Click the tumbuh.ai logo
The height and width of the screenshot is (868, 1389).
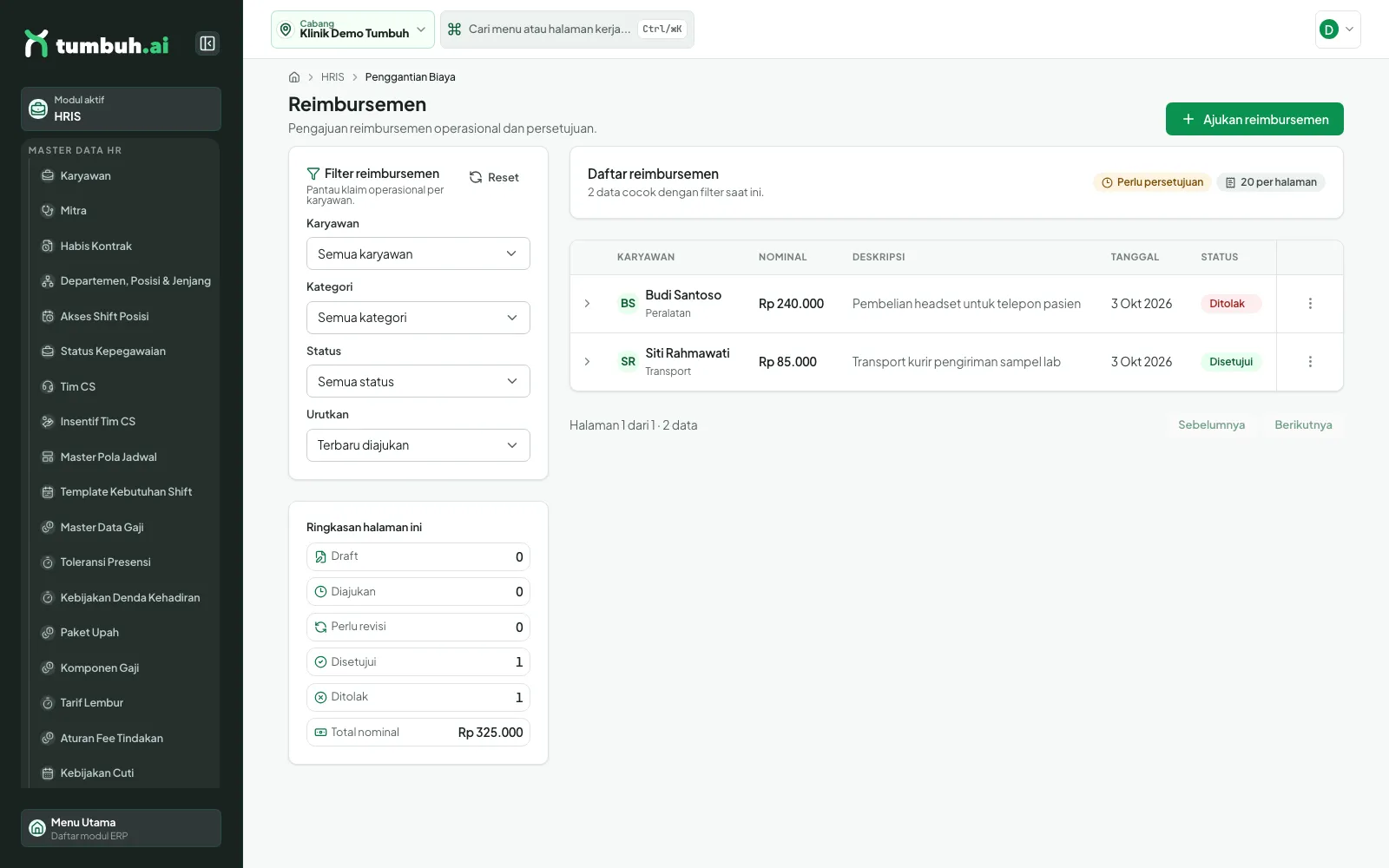point(96,43)
